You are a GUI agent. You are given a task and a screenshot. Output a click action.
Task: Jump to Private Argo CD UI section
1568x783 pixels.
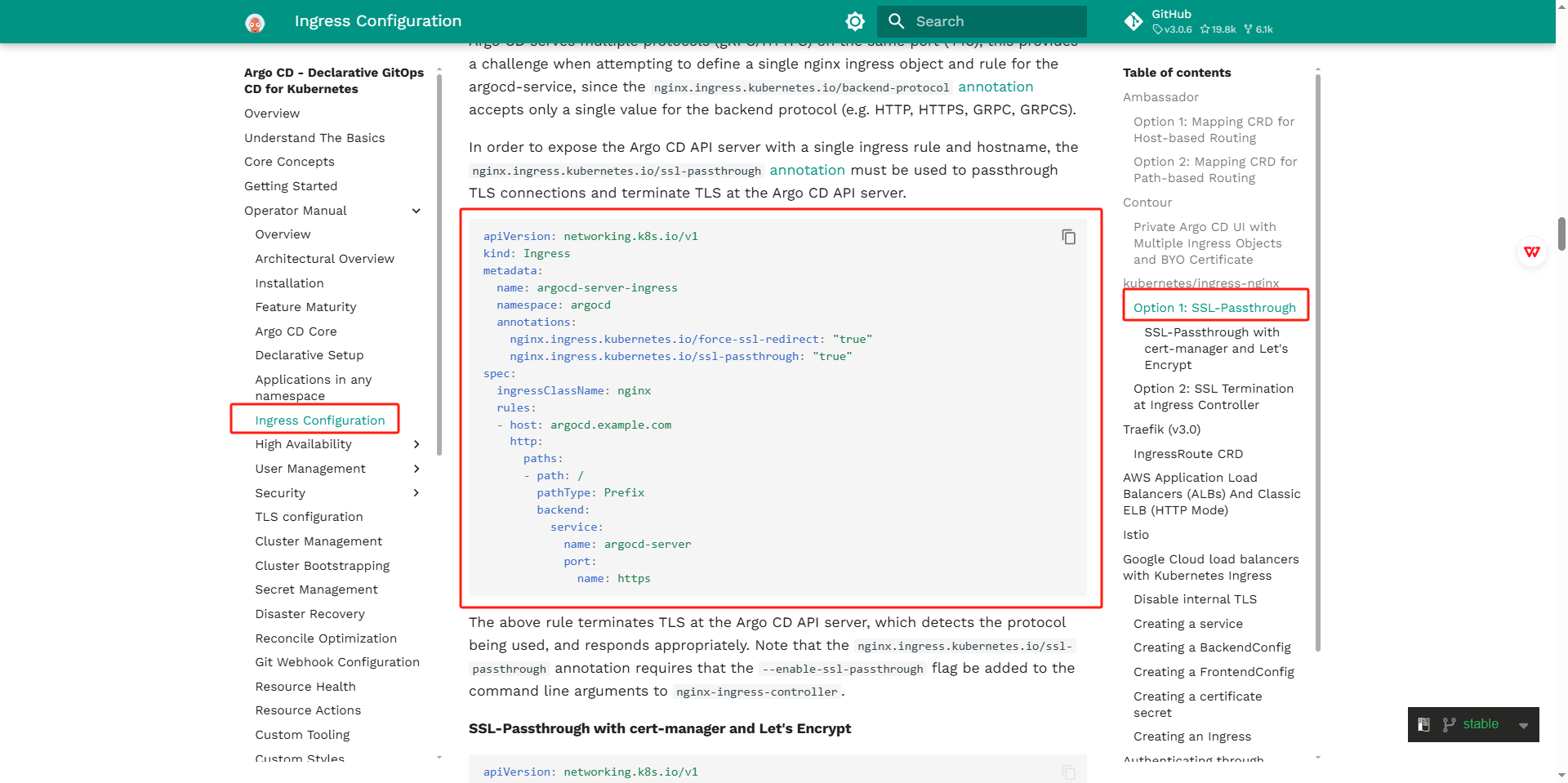click(1208, 243)
